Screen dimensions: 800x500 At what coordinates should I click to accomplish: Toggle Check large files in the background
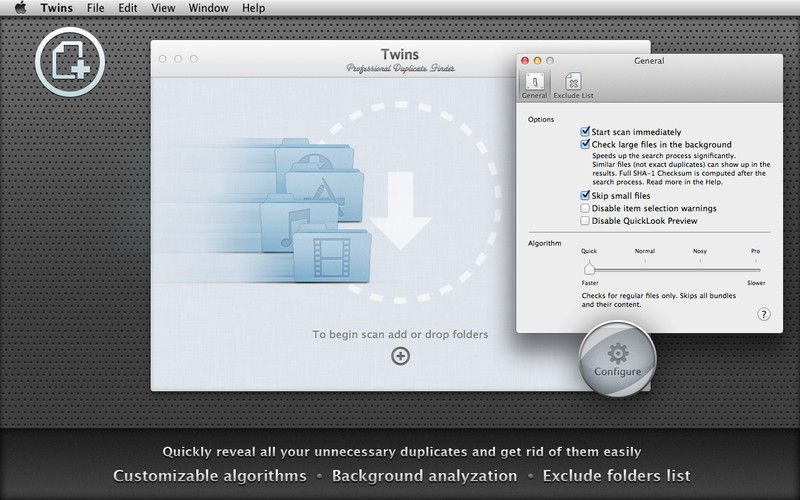point(585,144)
